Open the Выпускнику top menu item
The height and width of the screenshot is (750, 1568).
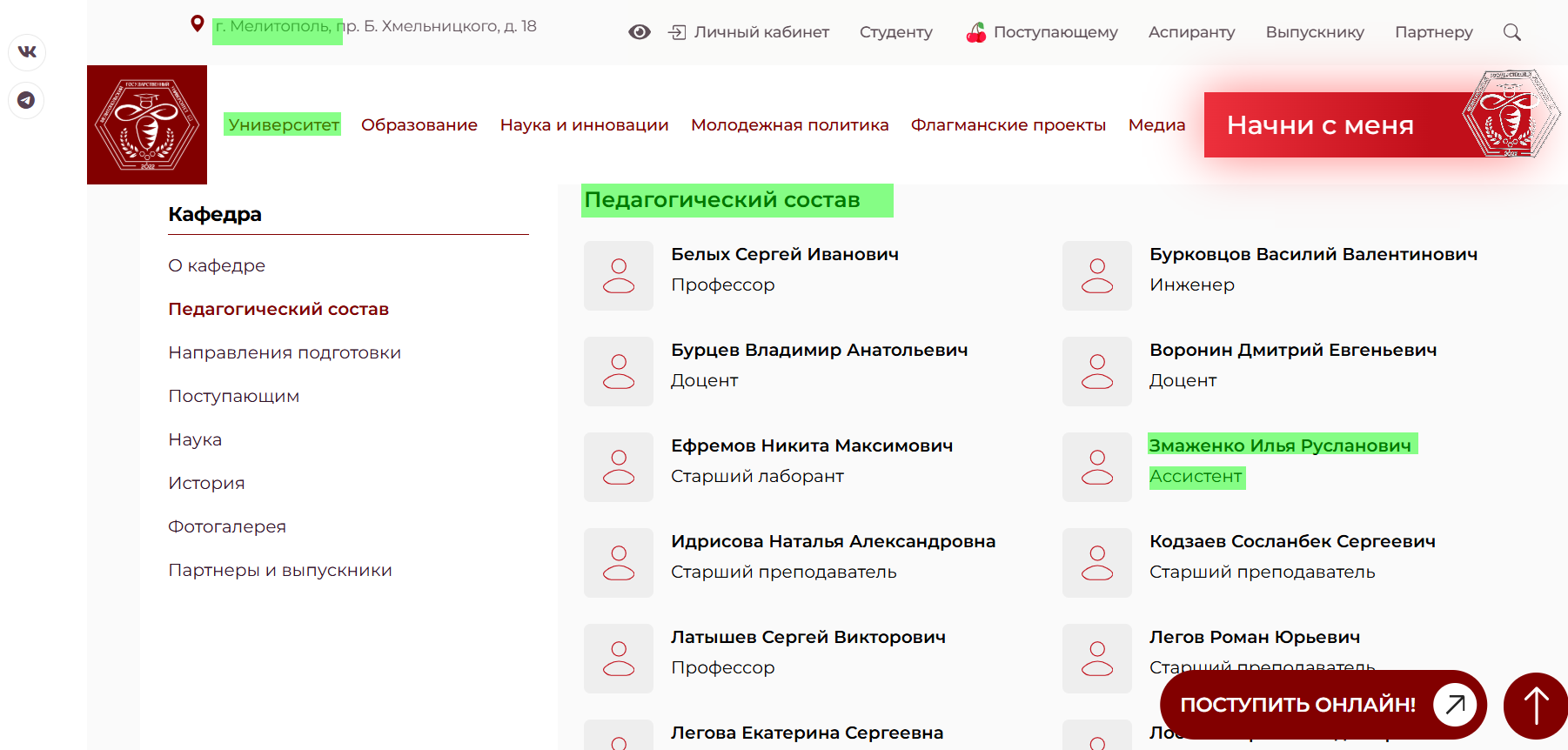coord(1315,32)
